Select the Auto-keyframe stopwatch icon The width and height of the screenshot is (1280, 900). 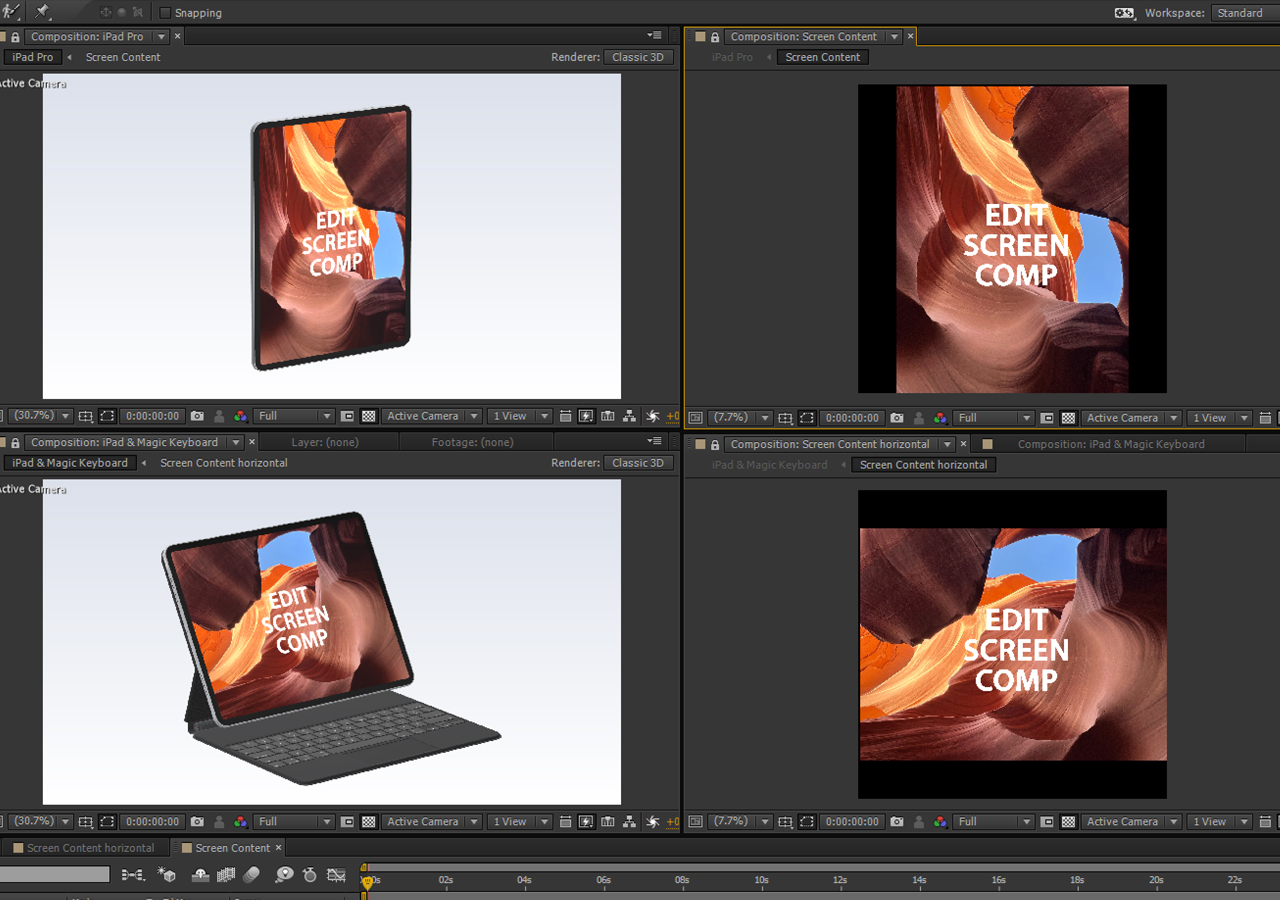(310, 873)
